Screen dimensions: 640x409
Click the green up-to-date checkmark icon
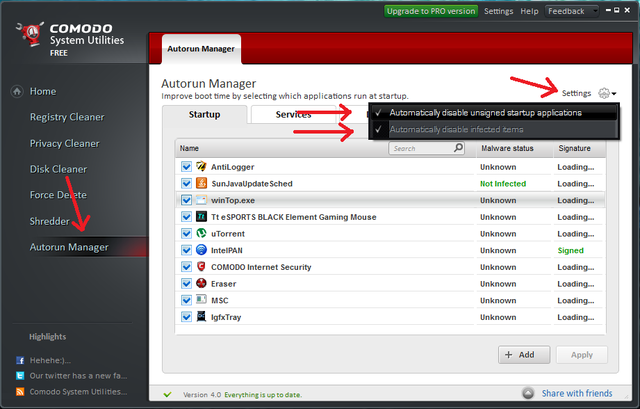(167, 395)
